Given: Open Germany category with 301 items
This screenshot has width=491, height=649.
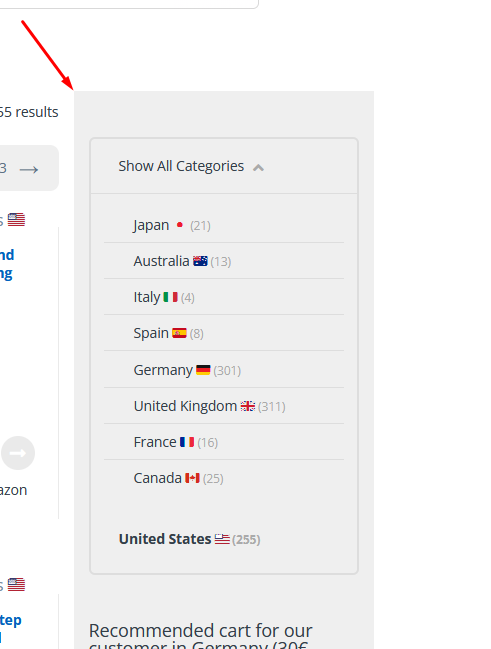Looking at the screenshot, I should tap(163, 370).
